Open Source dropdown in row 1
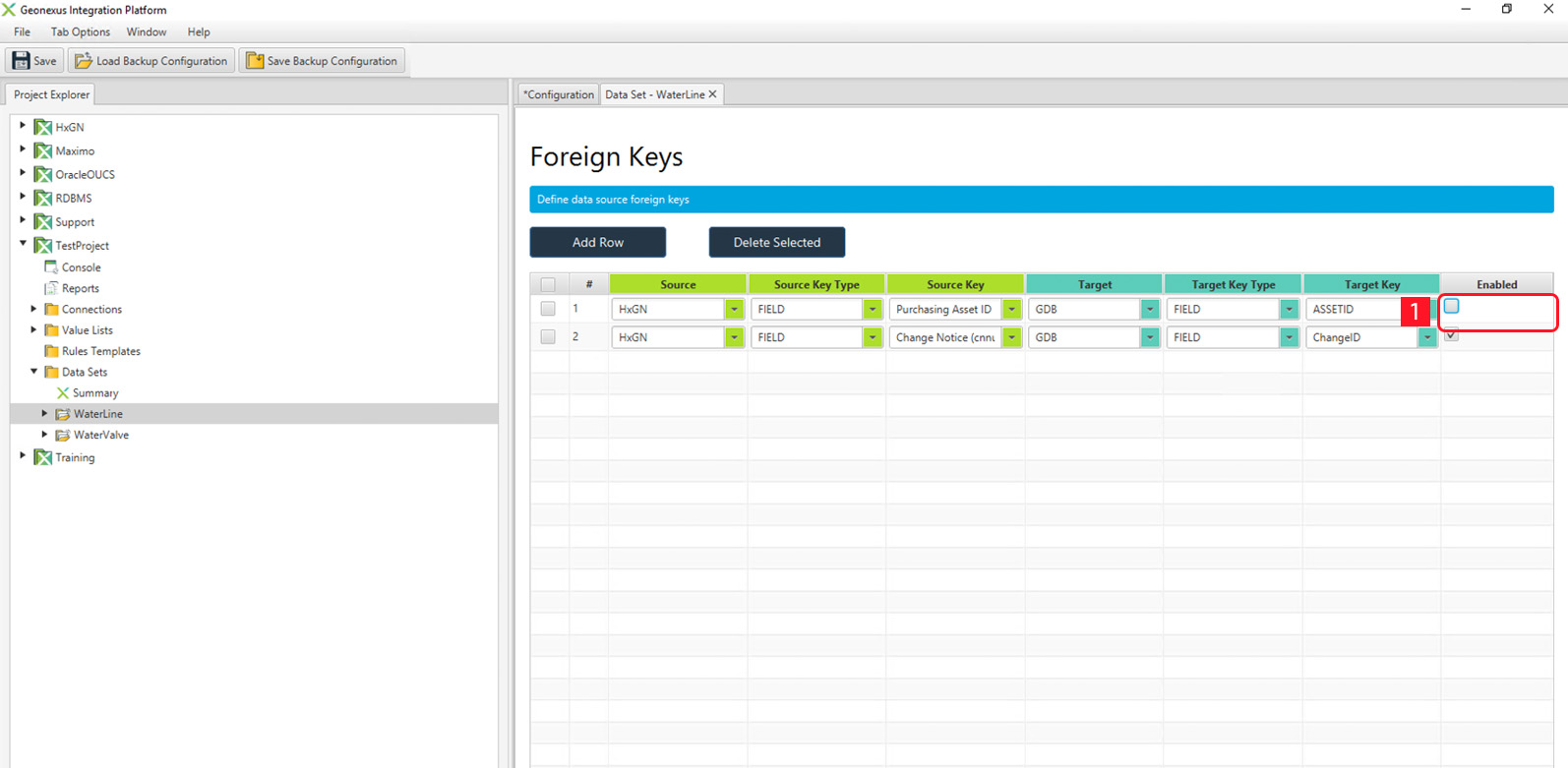This screenshot has width=1568, height=768. tap(734, 309)
